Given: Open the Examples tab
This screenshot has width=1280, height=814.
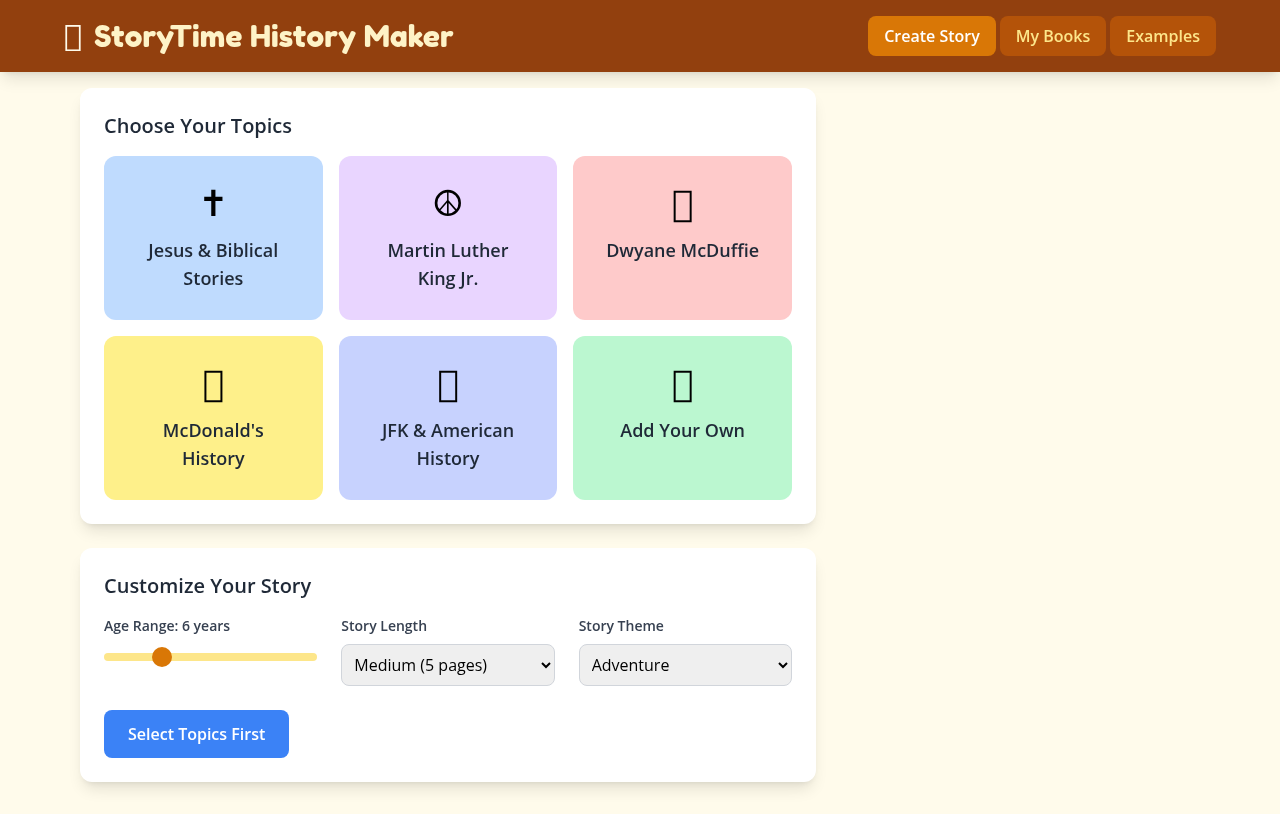Looking at the screenshot, I should tap(1163, 36).
